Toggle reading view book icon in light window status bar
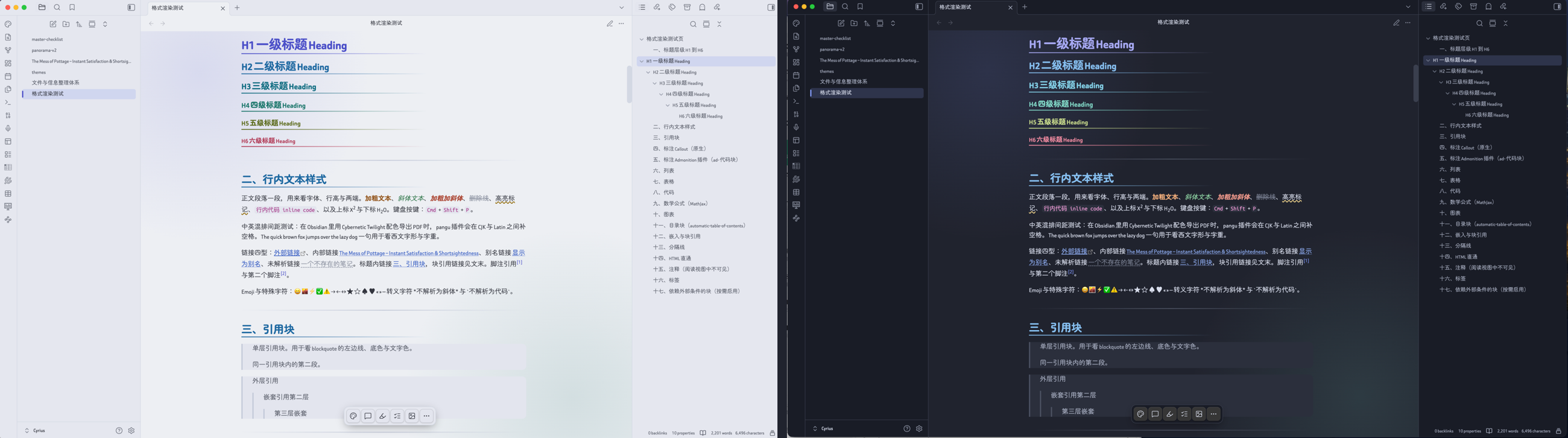The width and height of the screenshot is (1568, 438). pyautogui.click(x=703, y=433)
